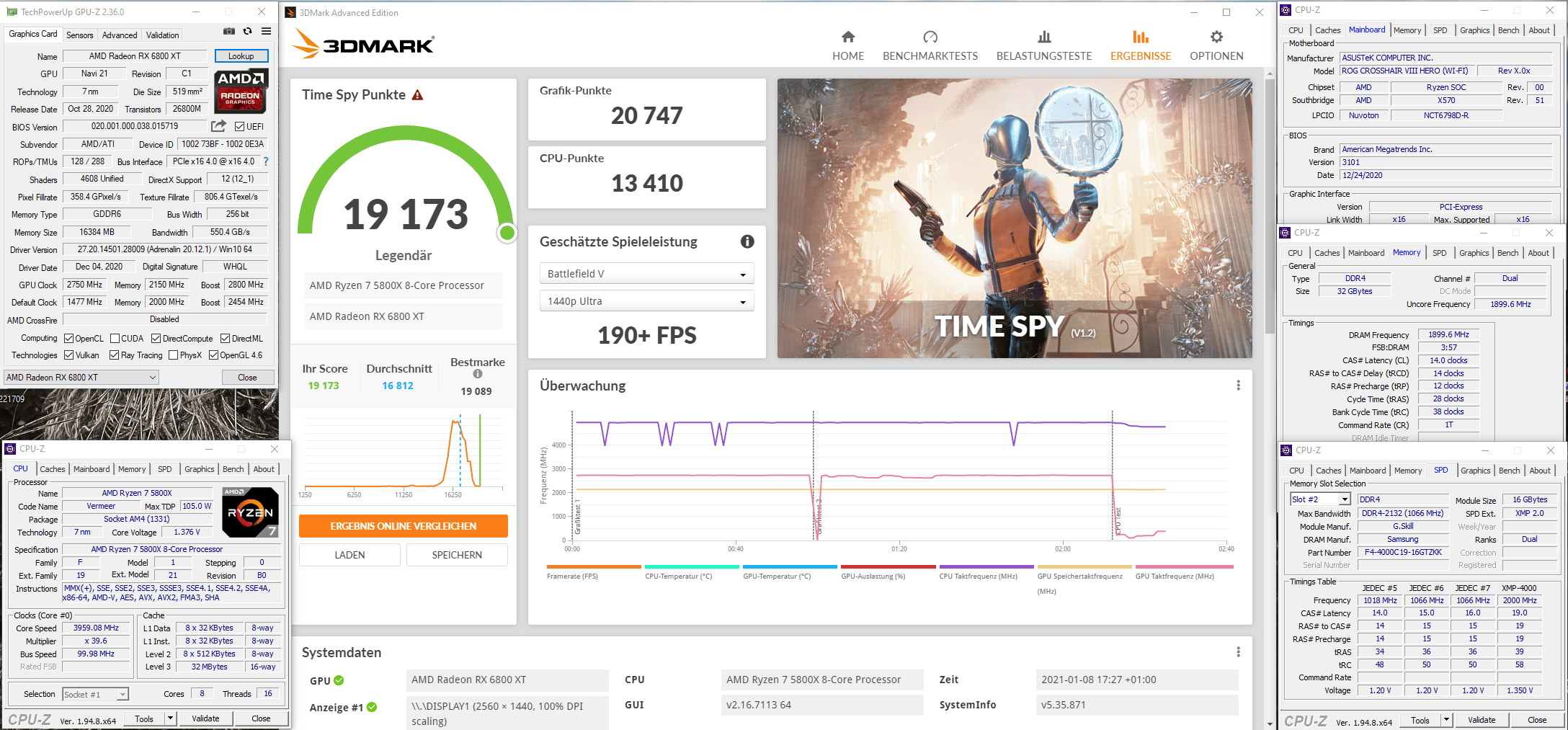The image size is (1568, 730).
Task: Click the 3DMark title bar app icon
Action: coord(290,12)
